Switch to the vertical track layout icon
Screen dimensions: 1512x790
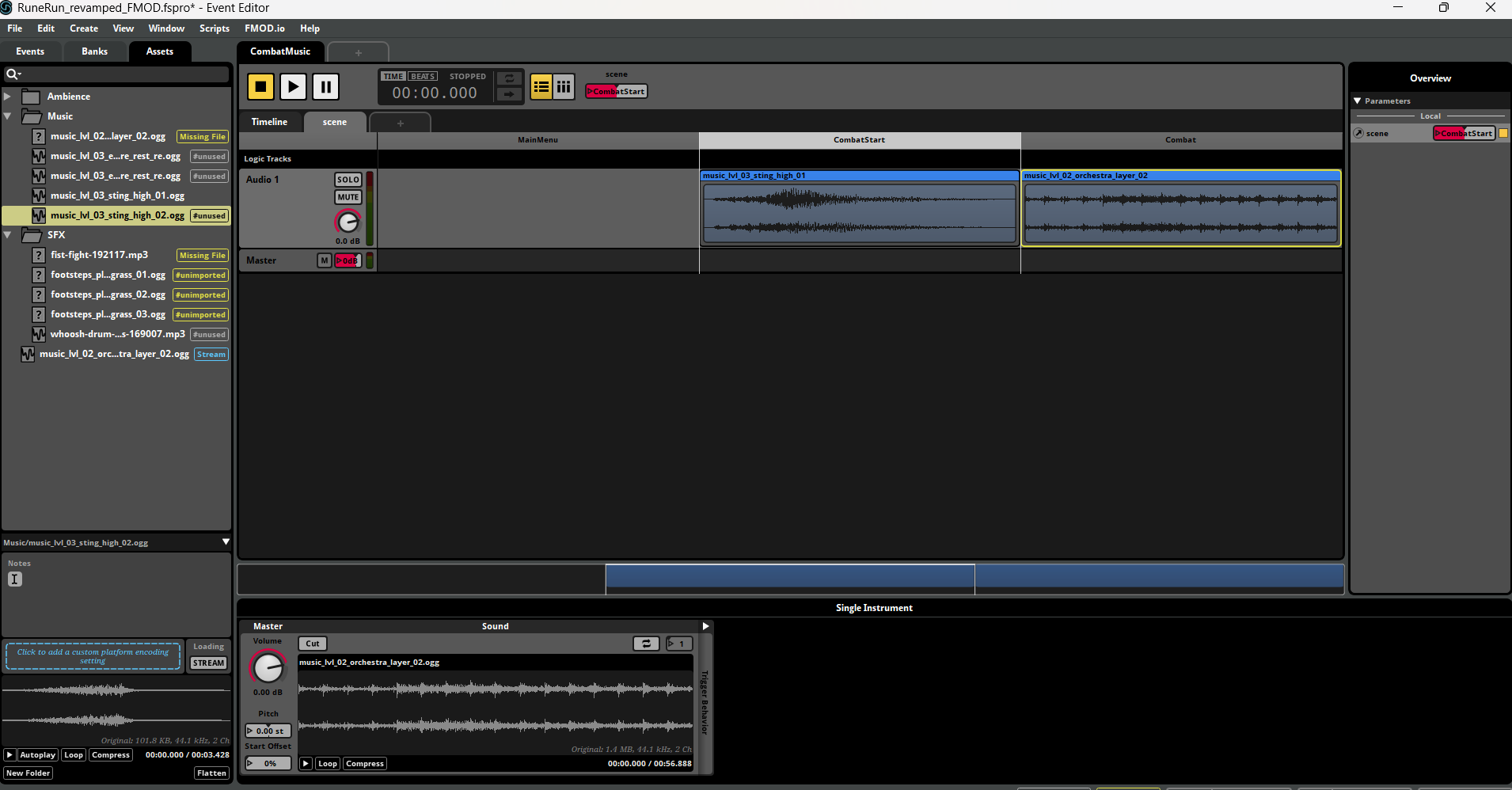(x=564, y=87)
